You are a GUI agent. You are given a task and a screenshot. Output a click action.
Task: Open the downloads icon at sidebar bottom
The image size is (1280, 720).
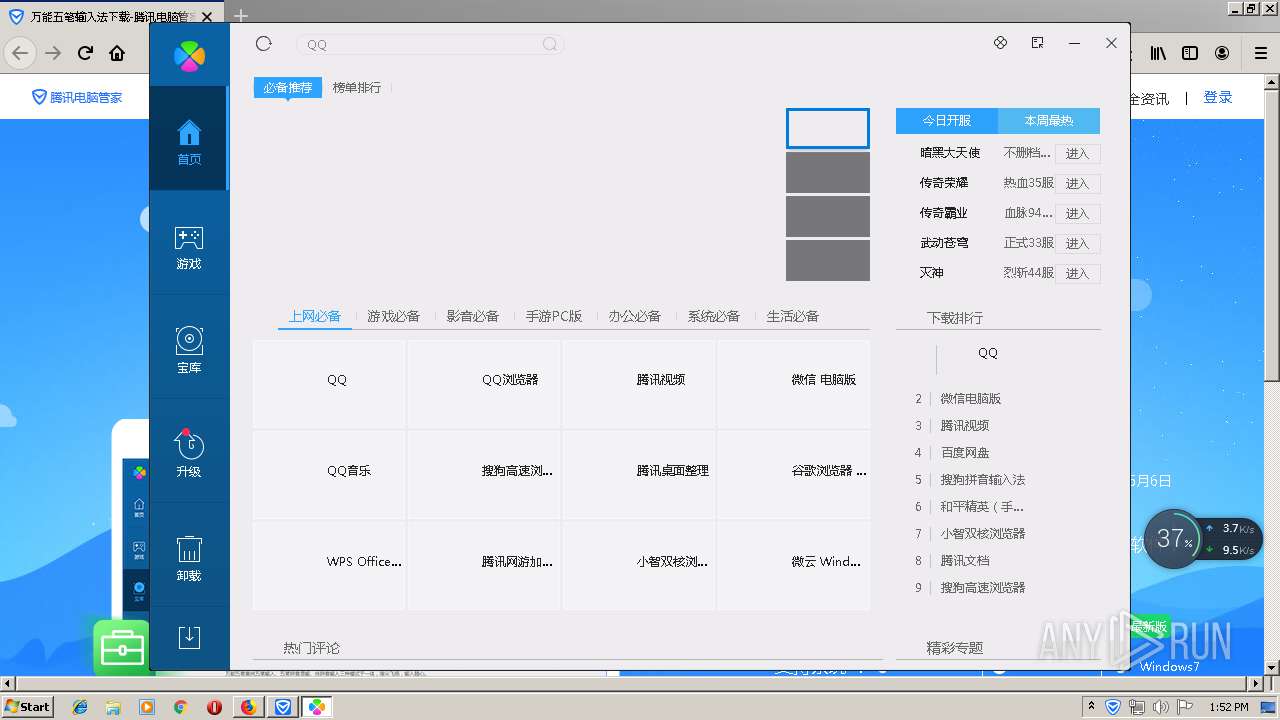(189, 638)
